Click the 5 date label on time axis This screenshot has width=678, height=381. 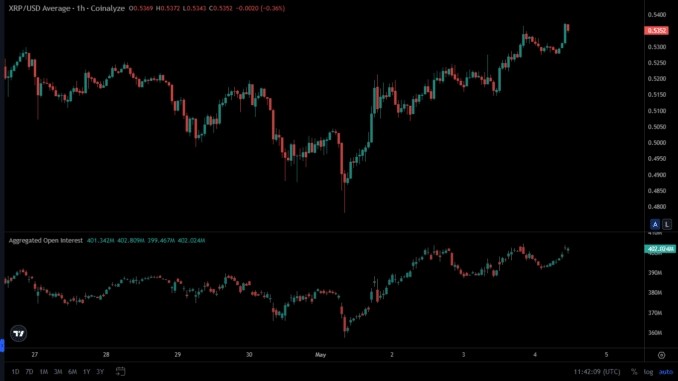click(606, 355)
